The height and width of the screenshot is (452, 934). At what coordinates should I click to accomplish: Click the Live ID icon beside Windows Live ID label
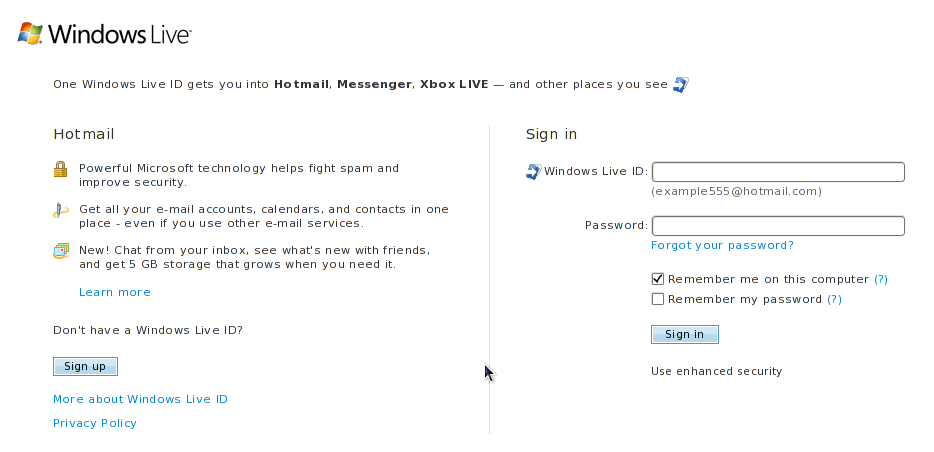coord(534,172)
